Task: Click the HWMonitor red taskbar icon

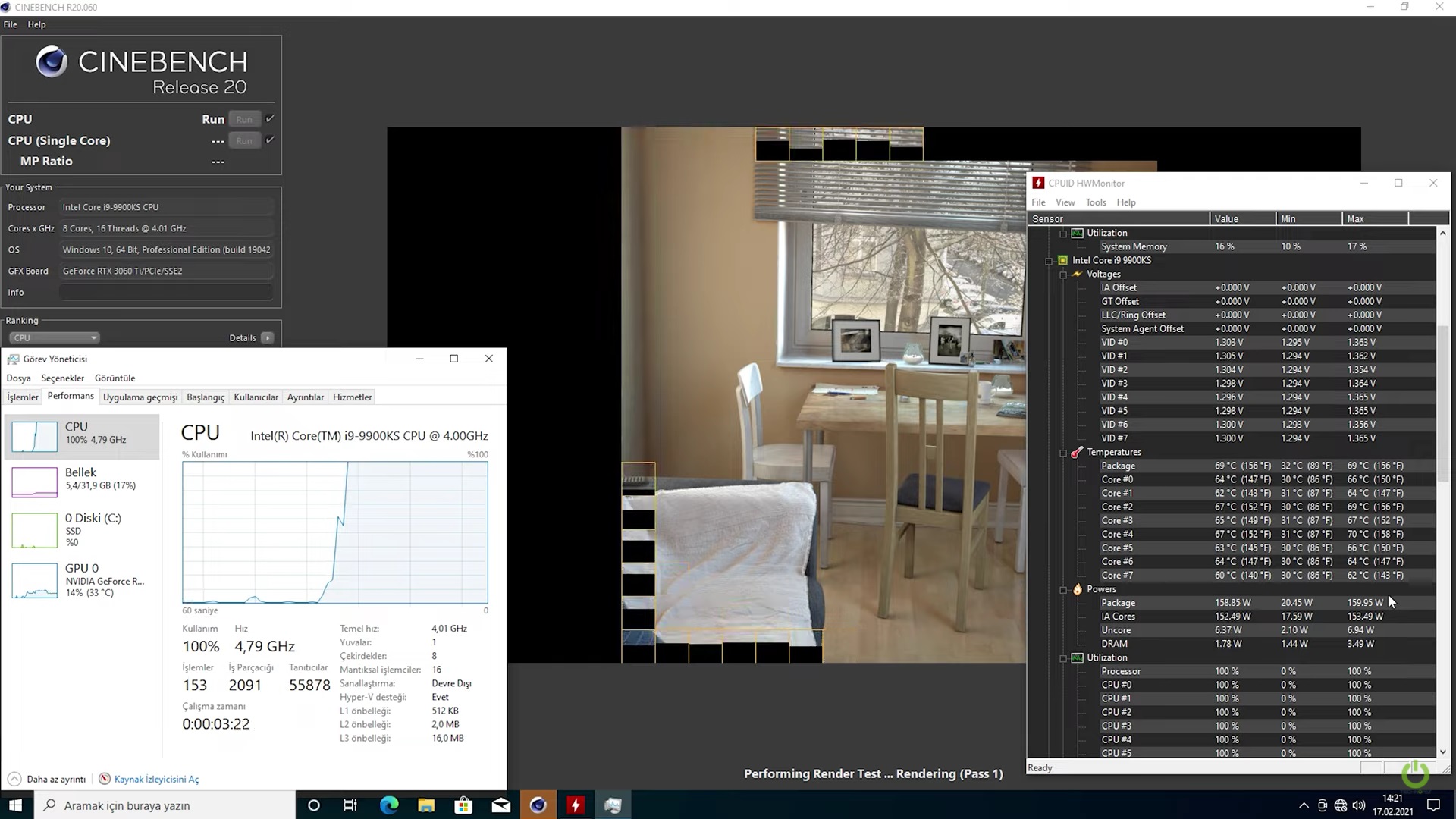Action: [576, 805]
